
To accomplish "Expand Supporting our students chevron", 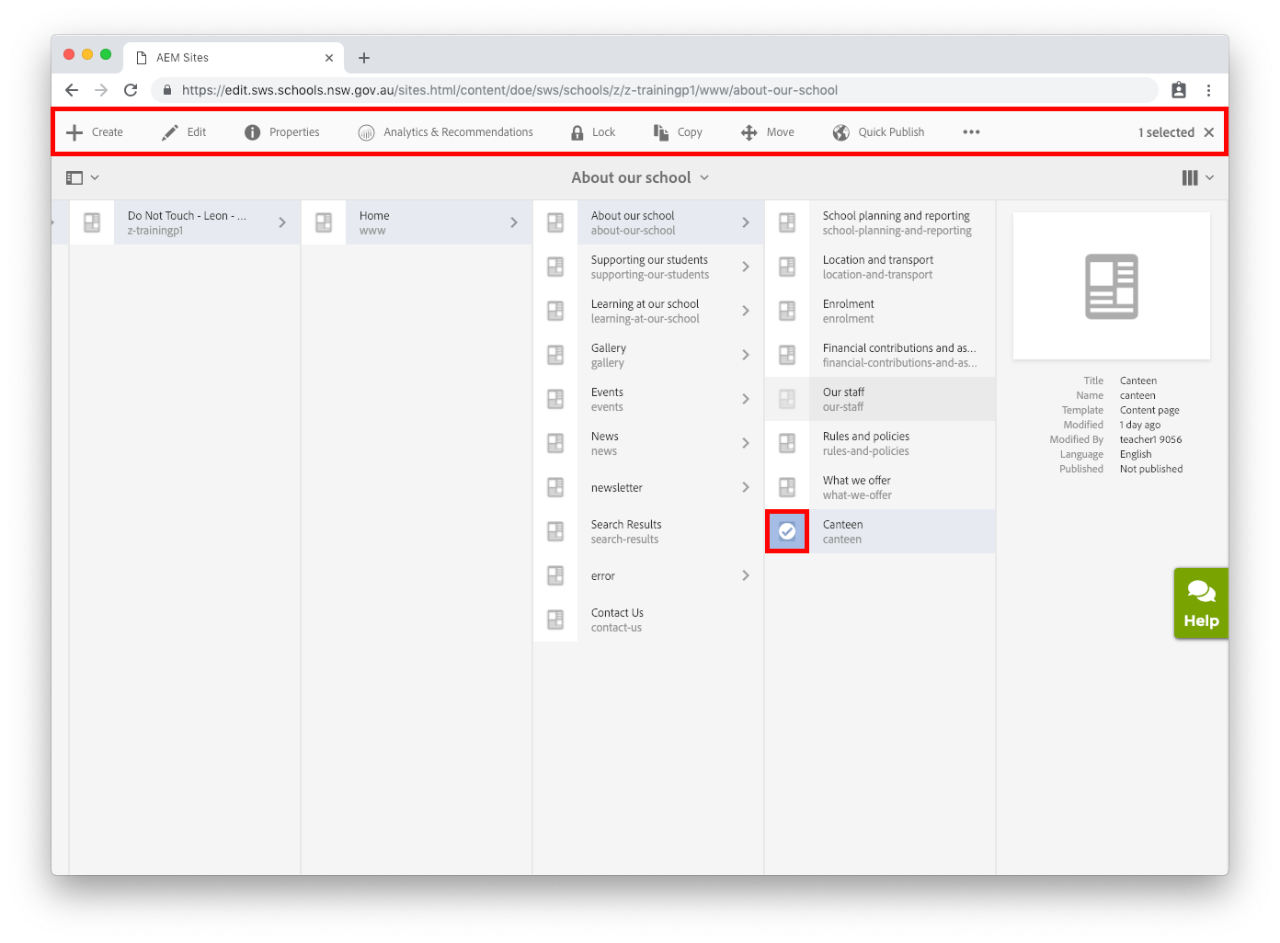I will pyautogui.click(x=745, y=267).
